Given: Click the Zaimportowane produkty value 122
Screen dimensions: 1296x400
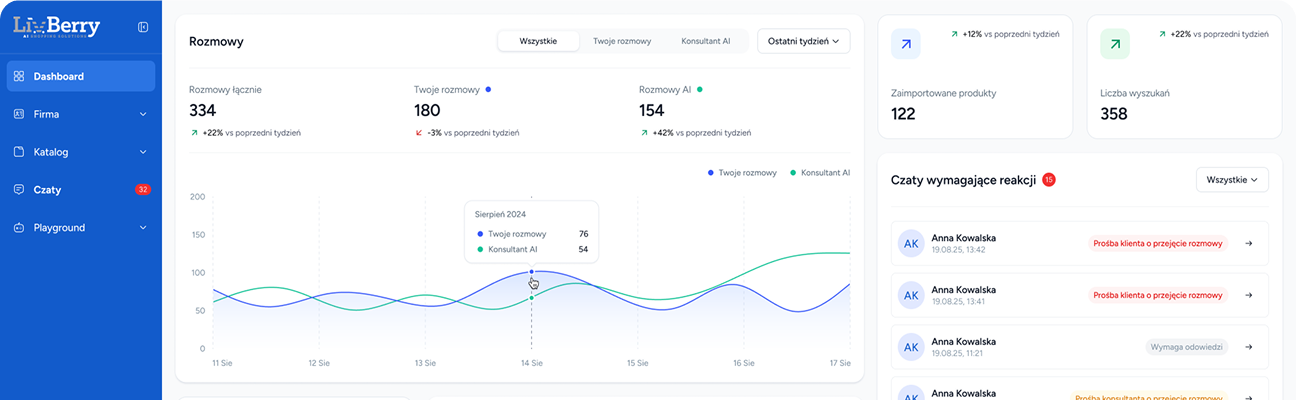Looking at the screenshot, I should click(x=903, y=114).
